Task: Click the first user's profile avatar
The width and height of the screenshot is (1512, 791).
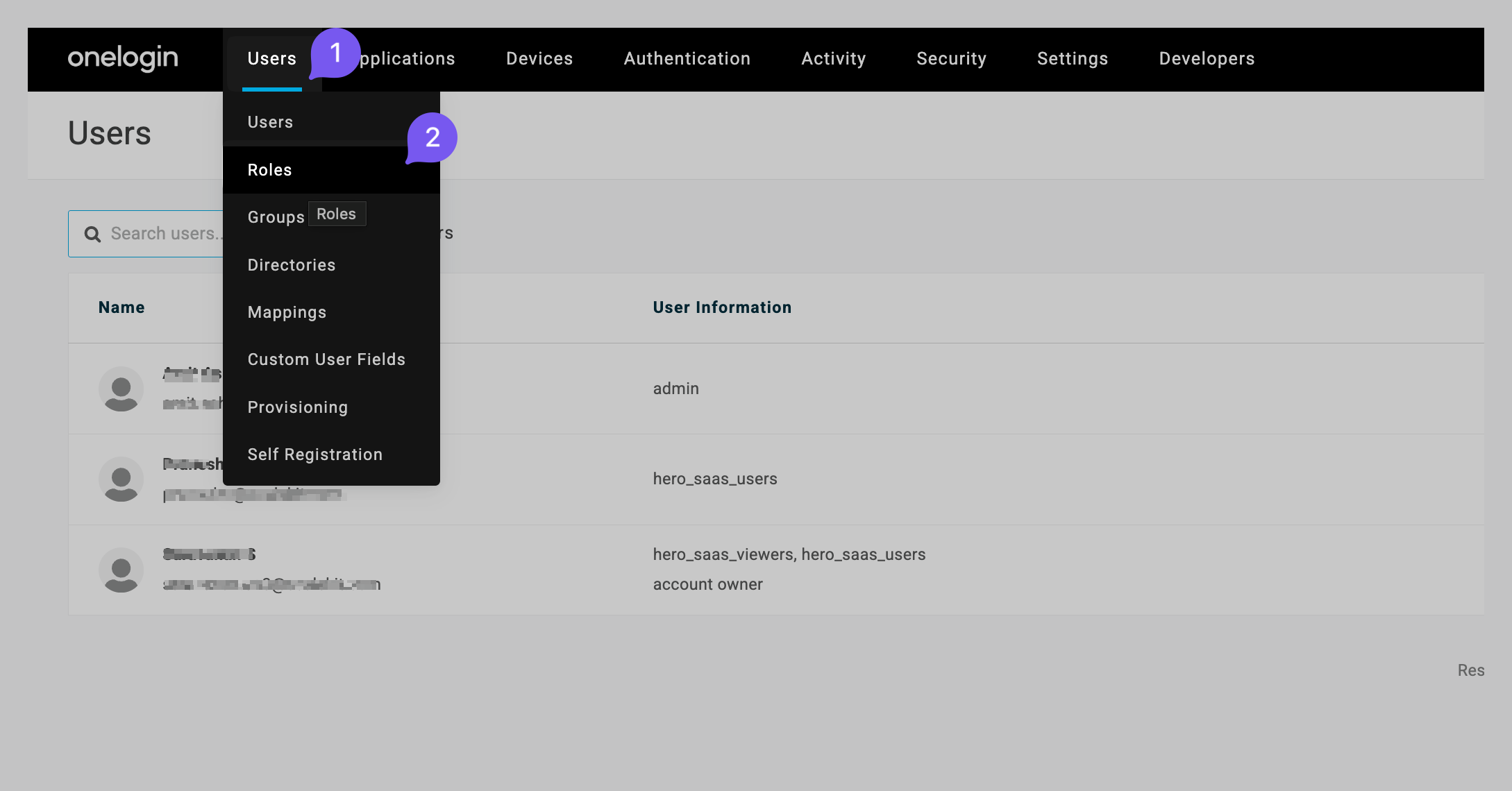Action: tap(121, 389)
